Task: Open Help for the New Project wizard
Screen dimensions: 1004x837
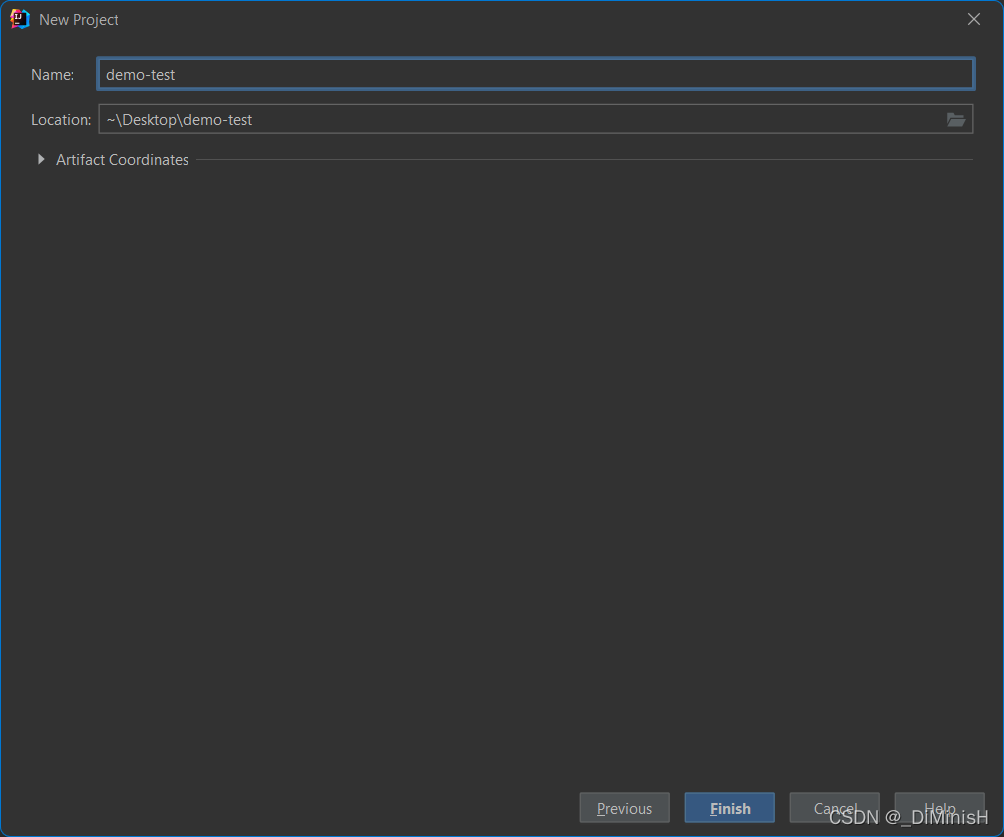Action: [939, 808]
